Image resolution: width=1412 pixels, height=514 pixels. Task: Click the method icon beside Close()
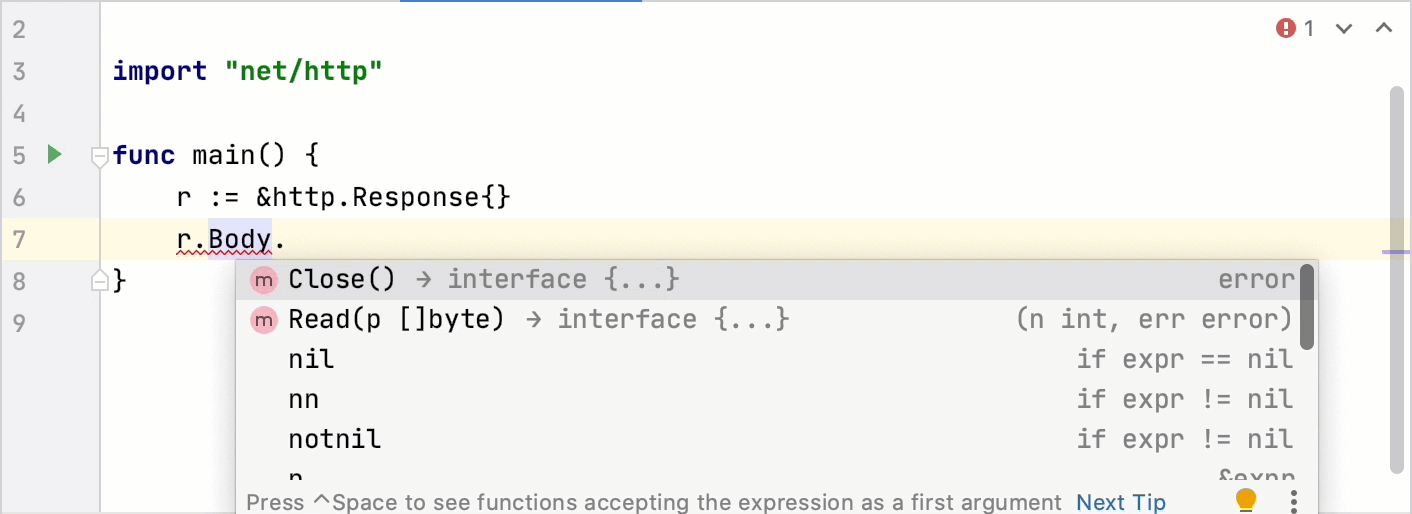click(264, 280)
